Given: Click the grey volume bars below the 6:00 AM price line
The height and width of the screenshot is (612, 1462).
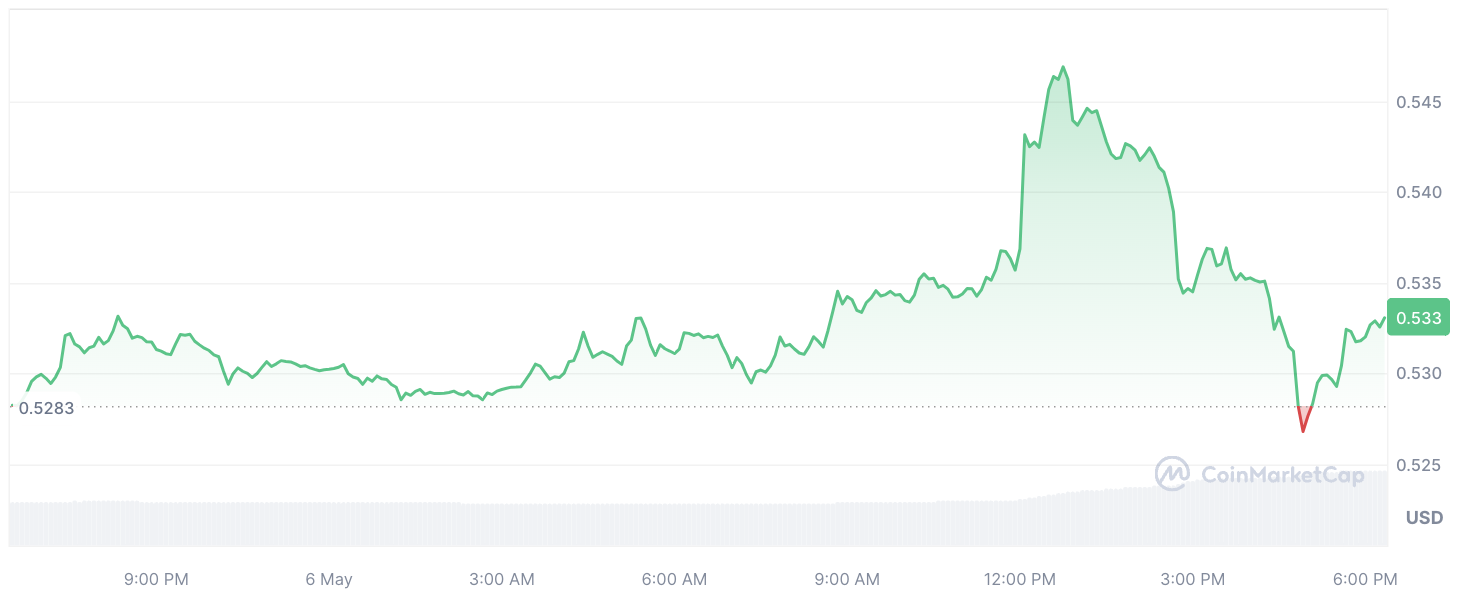Looking at the screenshot, I should pyautogui.click(x=674, y=525).
